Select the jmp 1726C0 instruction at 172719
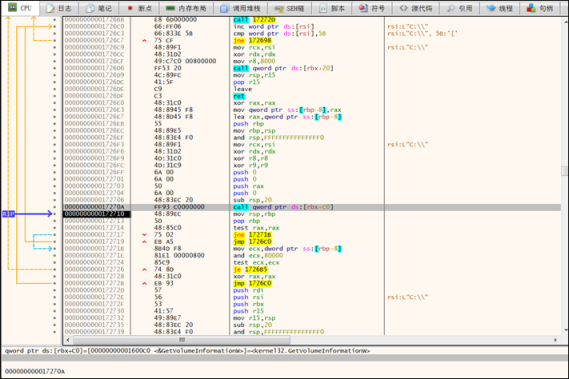 253,241
